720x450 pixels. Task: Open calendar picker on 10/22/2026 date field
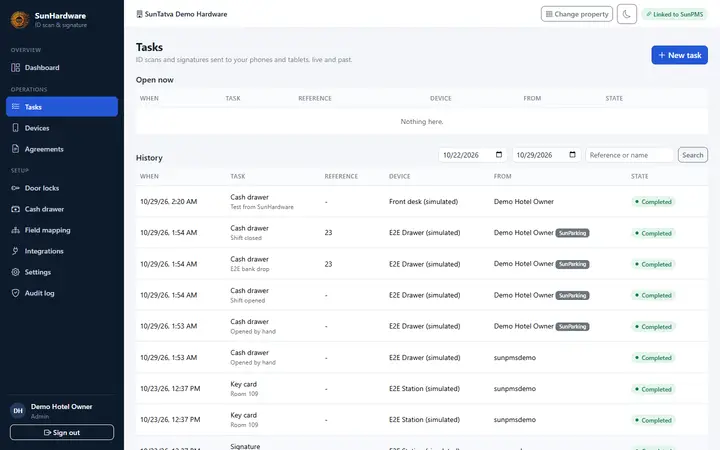click(x=499, y=155)
